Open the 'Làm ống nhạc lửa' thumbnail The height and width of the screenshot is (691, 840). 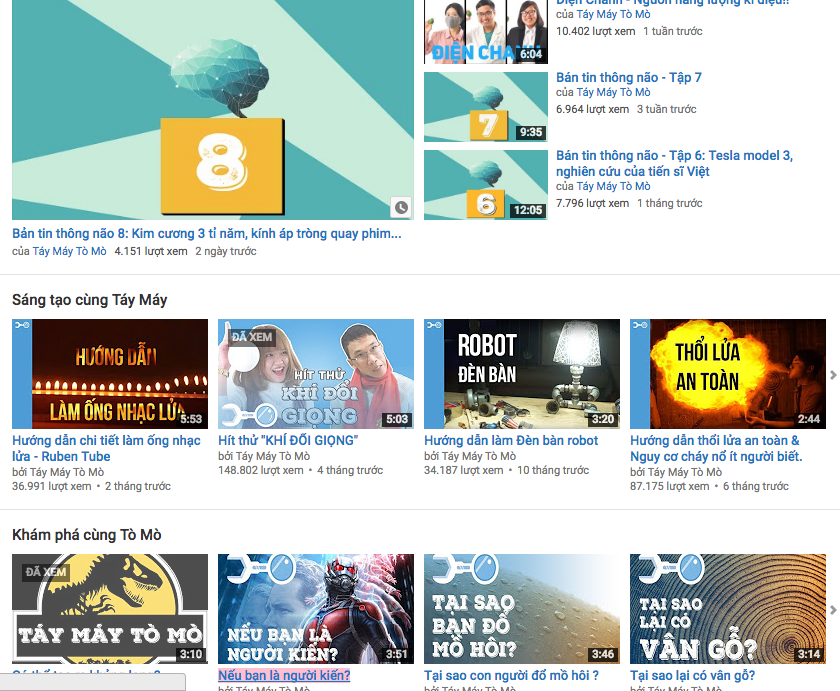coord(110,374)
